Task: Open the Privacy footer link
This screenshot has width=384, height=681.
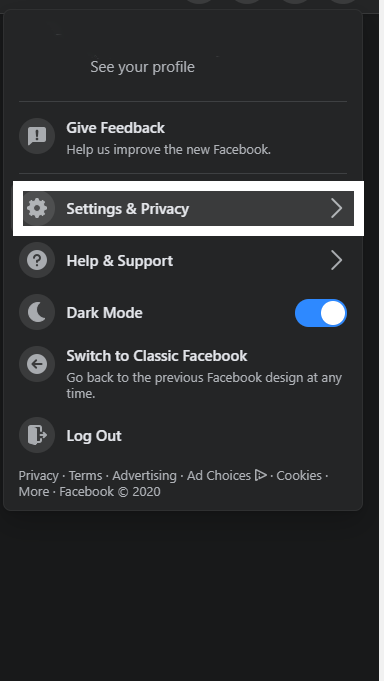Action: [38, 476]
